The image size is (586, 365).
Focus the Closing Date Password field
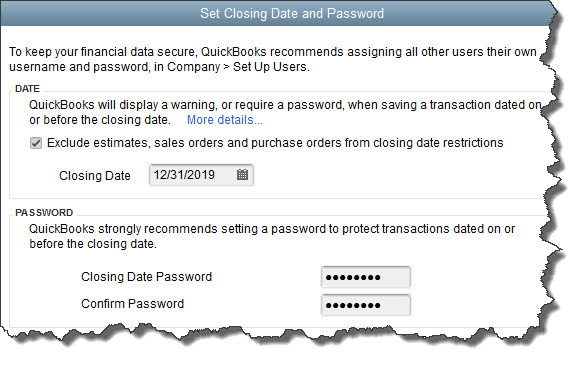[366, 277]
